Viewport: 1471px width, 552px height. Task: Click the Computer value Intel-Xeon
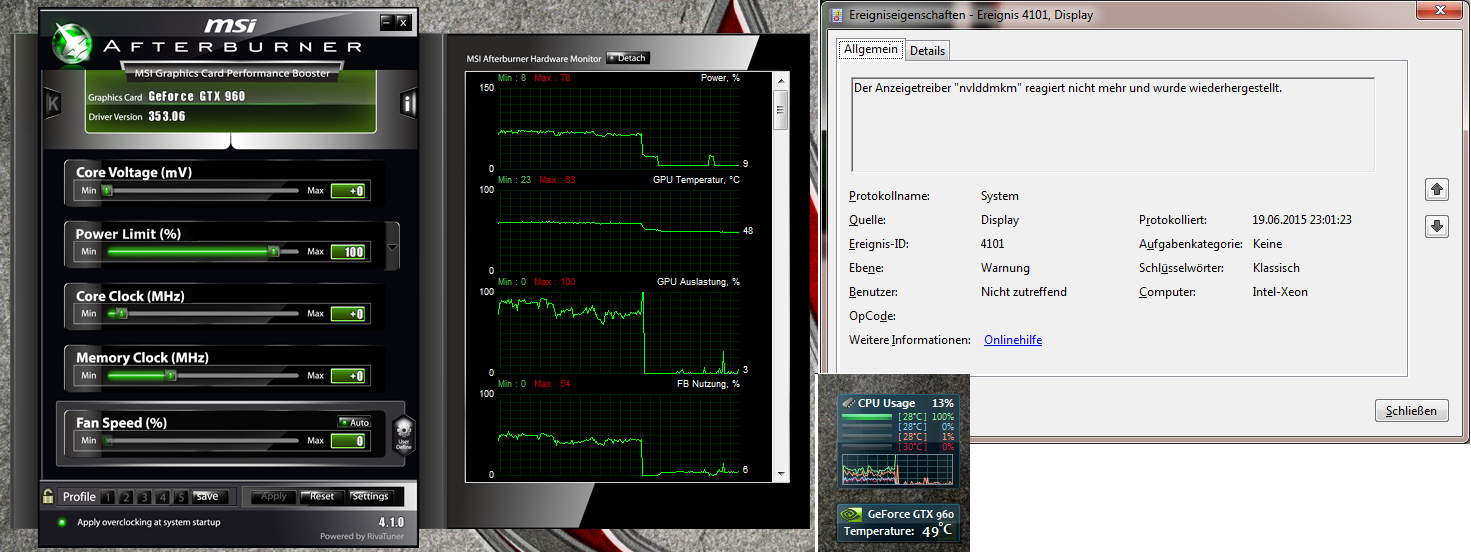tap(1280, 292)
